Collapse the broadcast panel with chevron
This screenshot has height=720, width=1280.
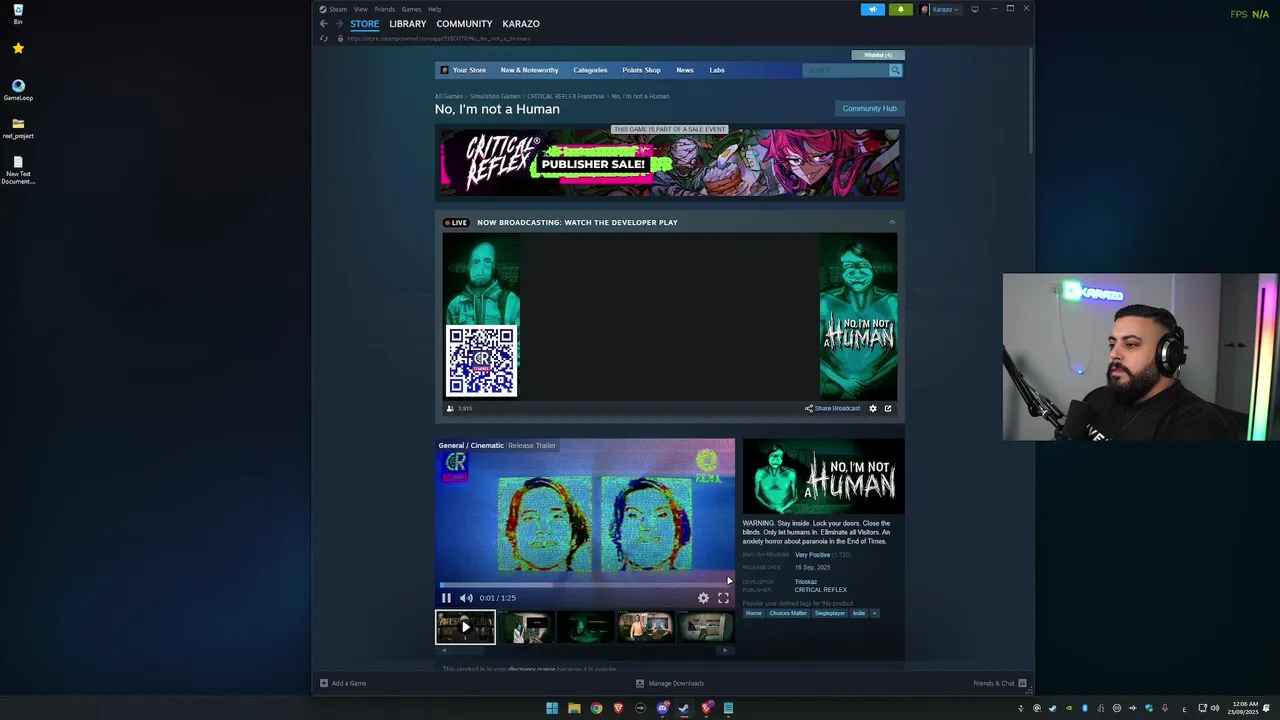click(x=892, y=222)
